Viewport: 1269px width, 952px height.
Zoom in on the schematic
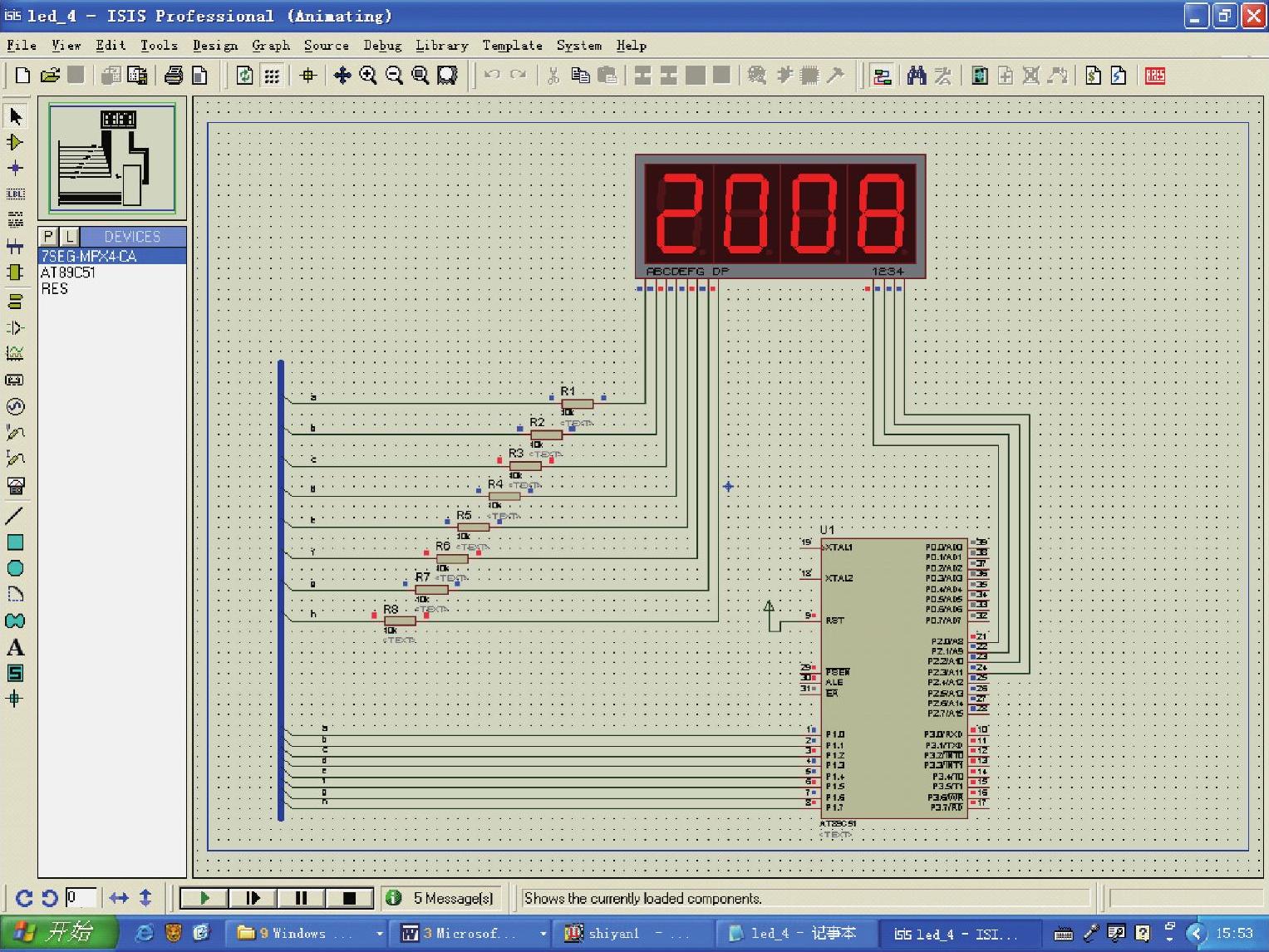368,76
